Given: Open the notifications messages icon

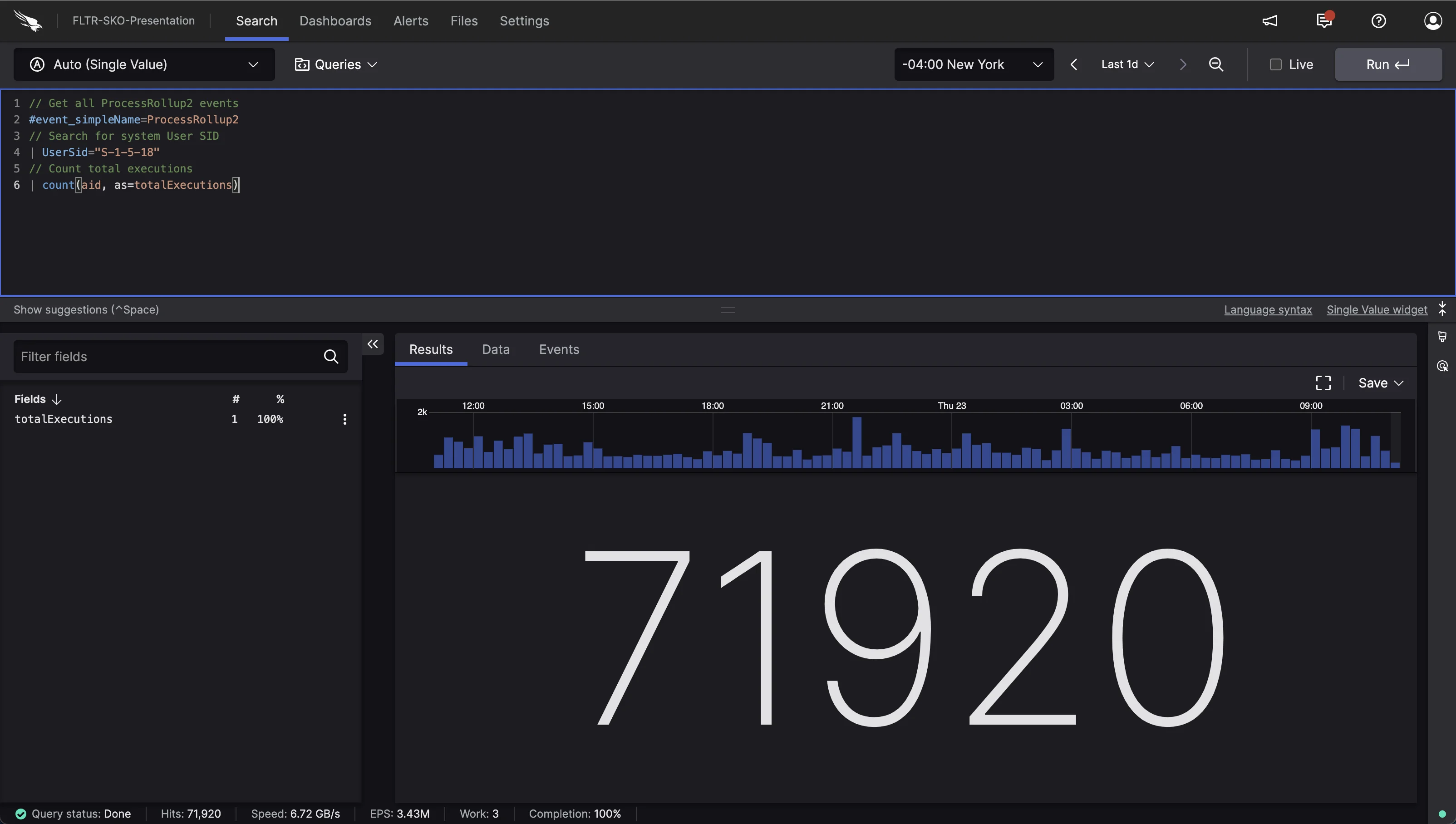Looking at the screenshot, I should [1325, 20].
